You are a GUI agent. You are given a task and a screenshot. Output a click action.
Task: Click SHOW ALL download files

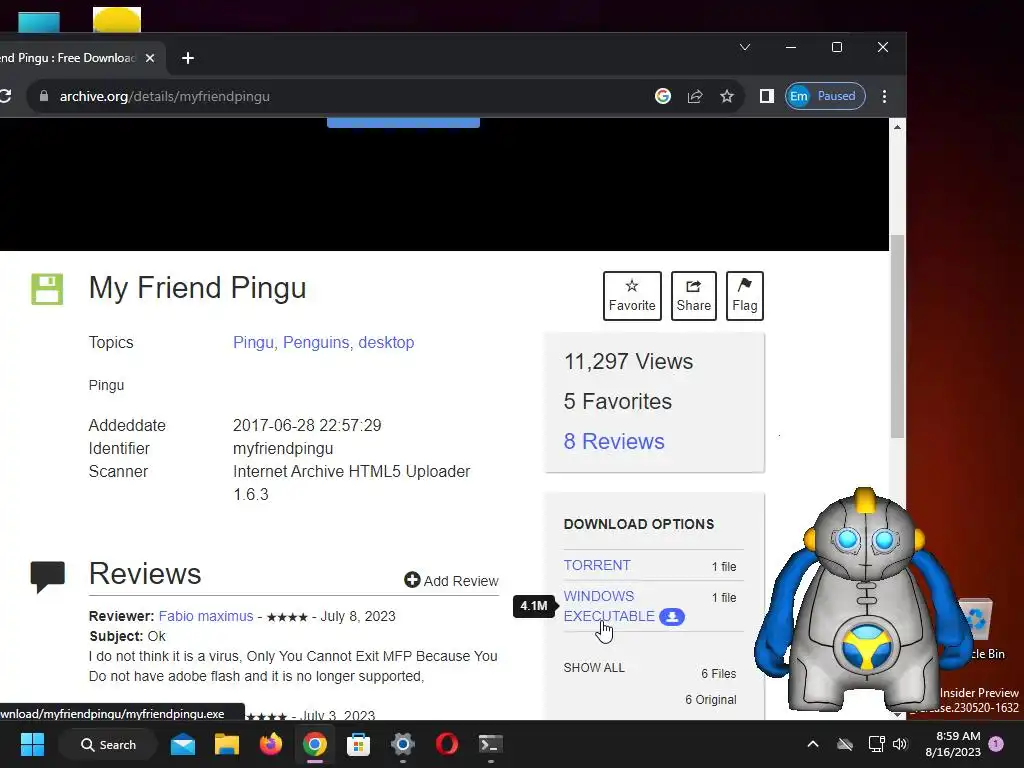coord(594,667)
